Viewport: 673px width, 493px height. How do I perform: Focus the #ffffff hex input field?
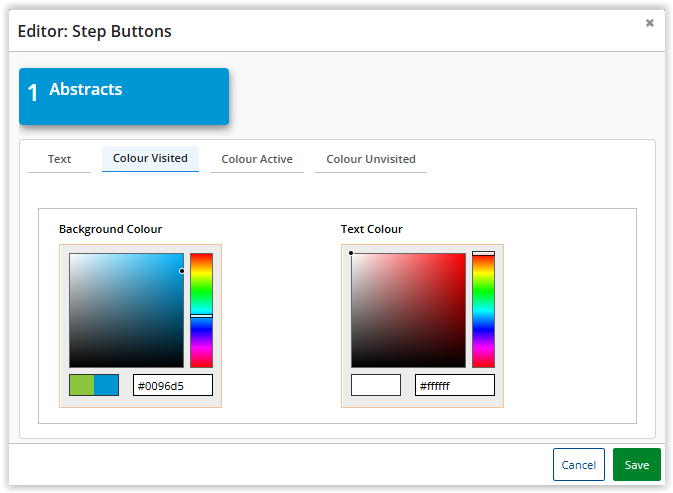pos(454,385)
